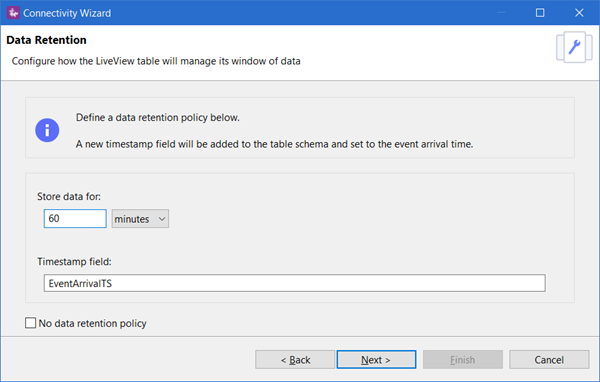
Task: Click the chevron arrow of the minutes combo box
Action: [x=162, y=219]
